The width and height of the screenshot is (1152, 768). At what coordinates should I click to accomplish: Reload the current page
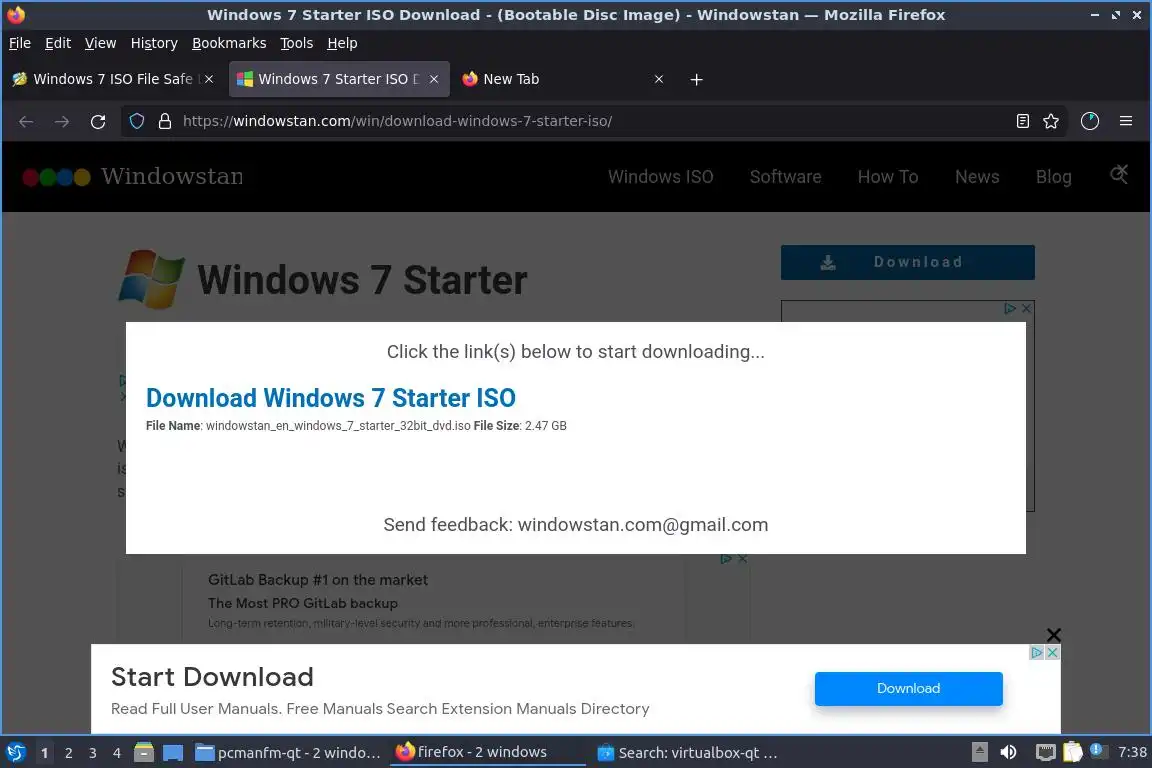tap(98, 121)
